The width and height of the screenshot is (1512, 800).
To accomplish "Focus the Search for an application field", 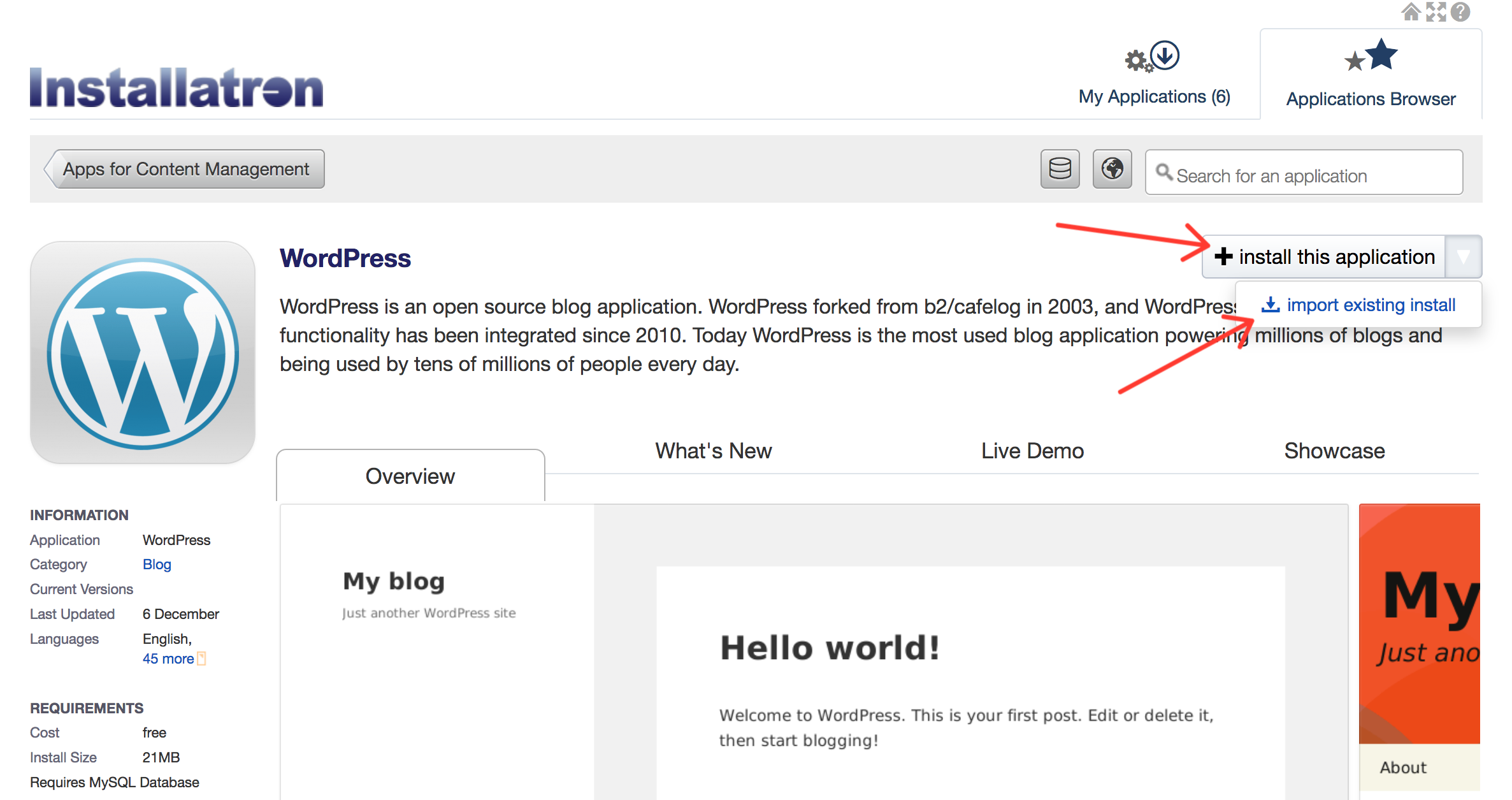I will click(x=1304, y=172).
